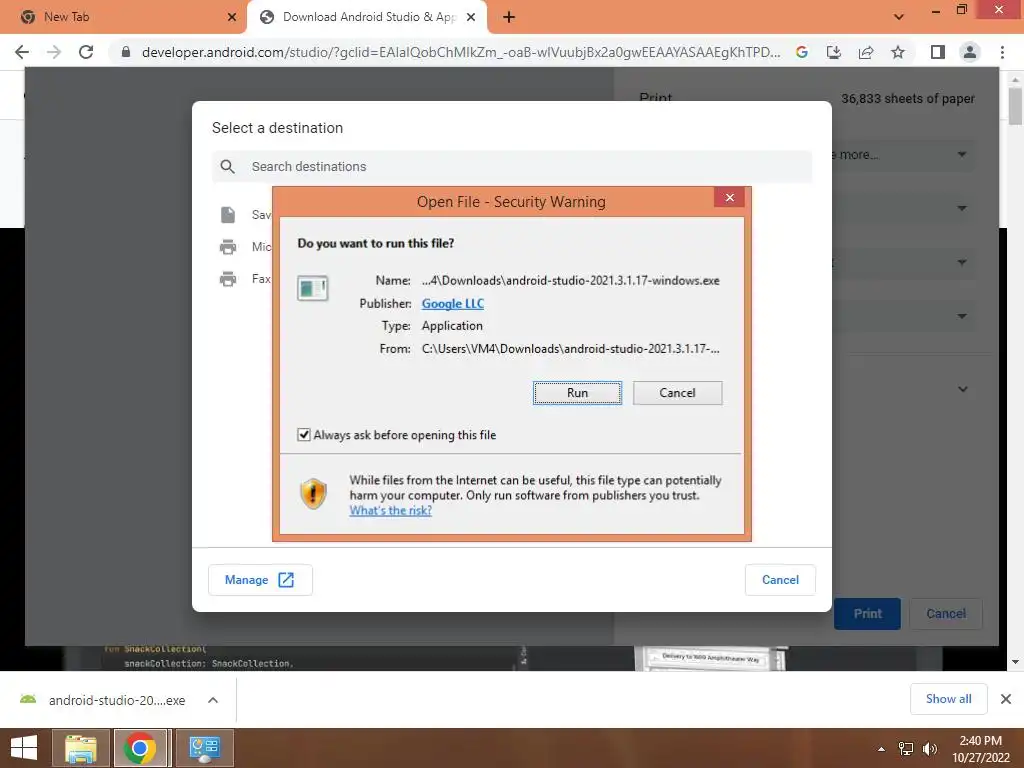Cancel the Open File Security Warning dialog
1024x768 pixels.
(x=677, y=393)
